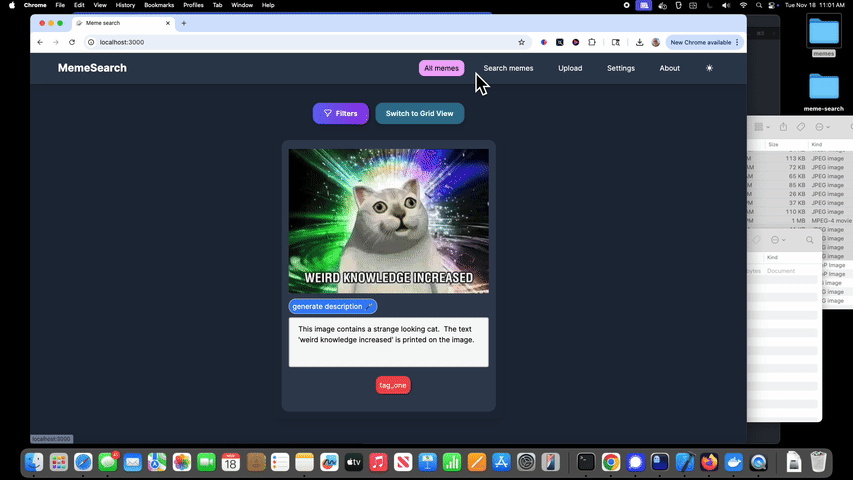
Task: Open Chrome downloads icon
Action: (639, 42)
